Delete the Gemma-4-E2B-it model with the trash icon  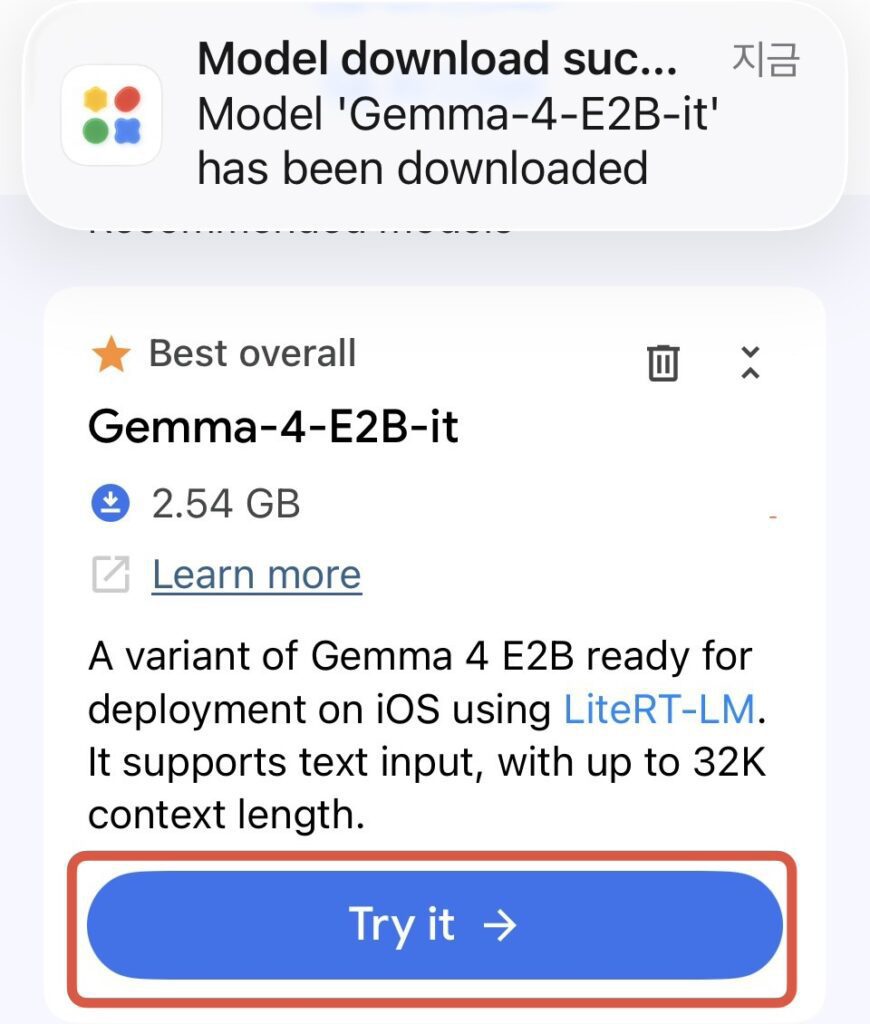pyautogui.click(x=663, y=363)
